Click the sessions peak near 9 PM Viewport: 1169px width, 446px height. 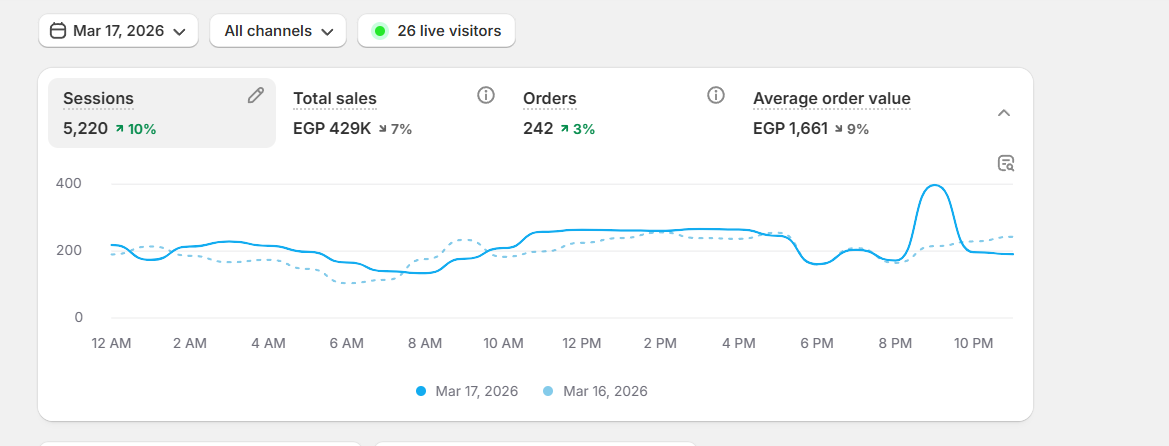(x=935, y=186)
